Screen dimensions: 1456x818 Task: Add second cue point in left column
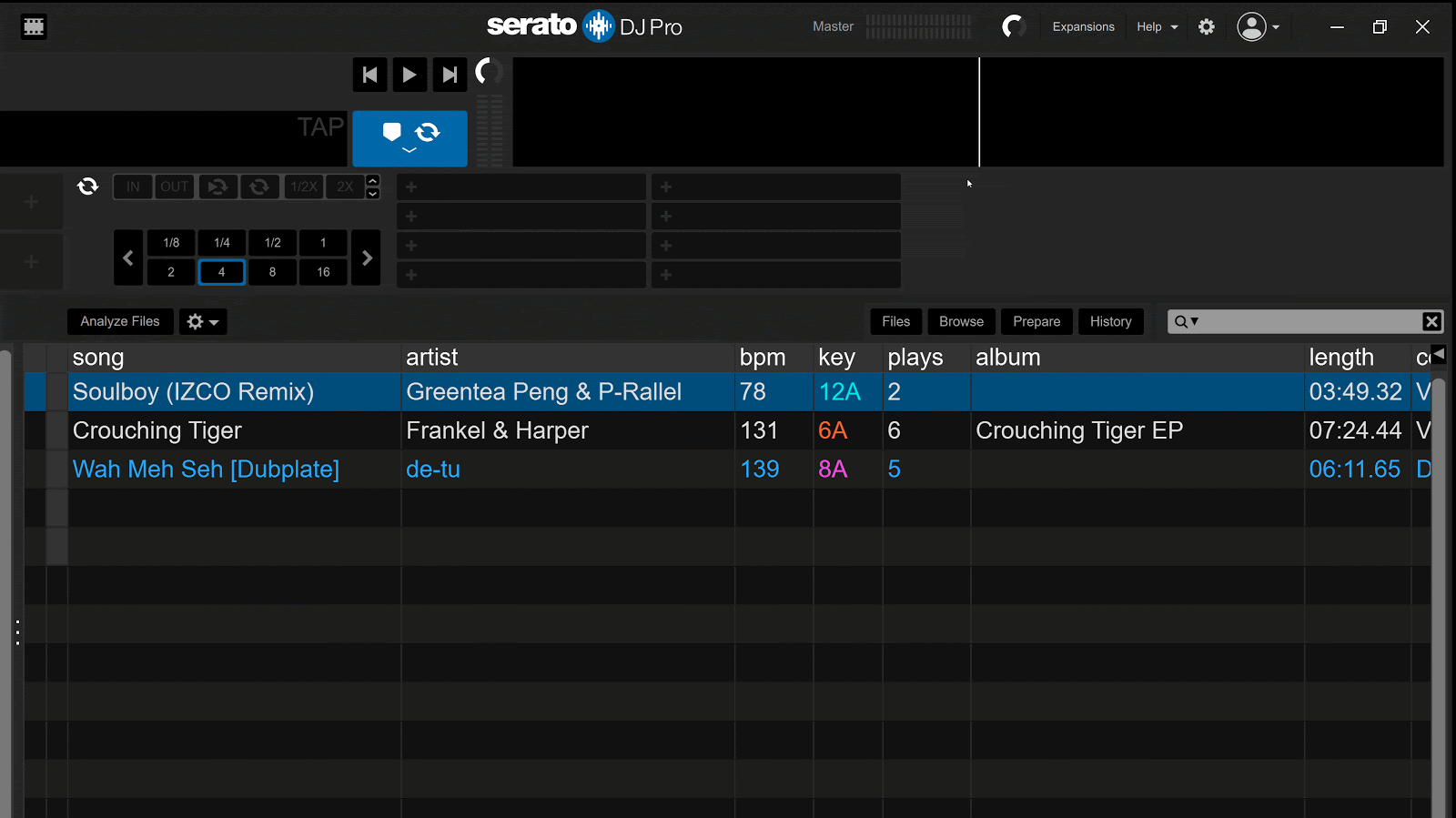click(x=521, y=216)
